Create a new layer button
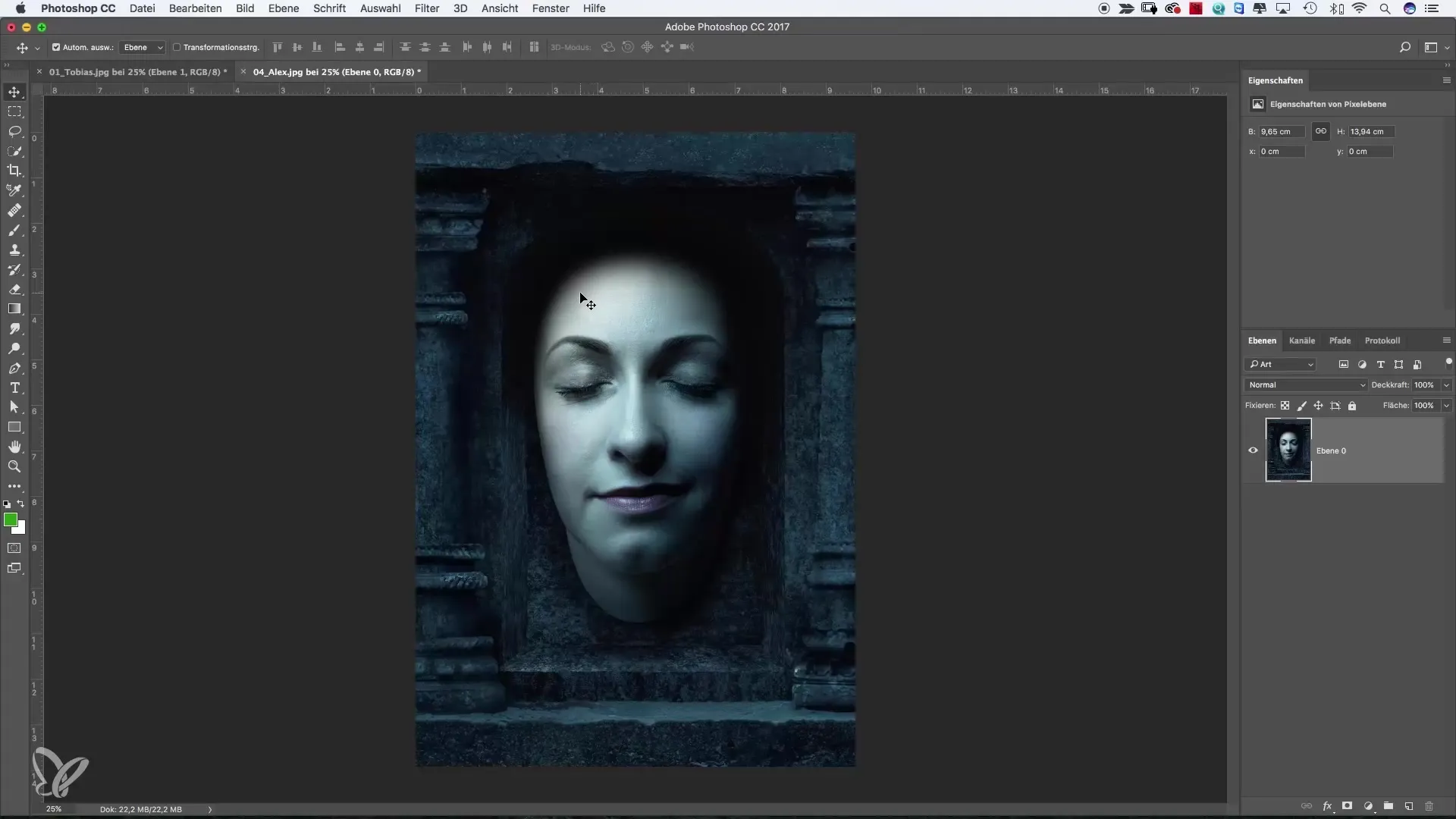The width and height of the screenshot is (1456, 819). pyautogui.click(x=1409, y=806)
